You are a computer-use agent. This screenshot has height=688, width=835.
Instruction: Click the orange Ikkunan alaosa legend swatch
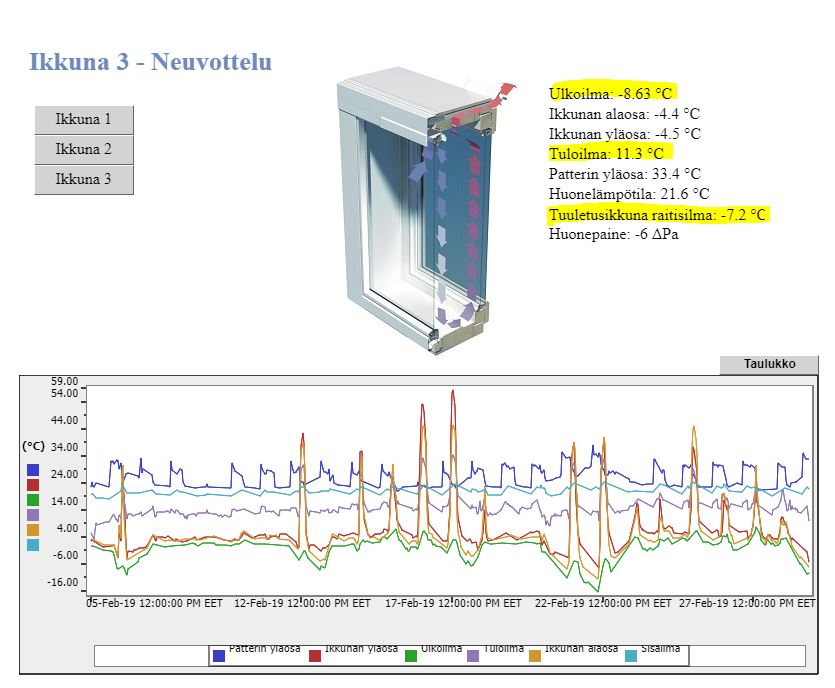point(535,656)
